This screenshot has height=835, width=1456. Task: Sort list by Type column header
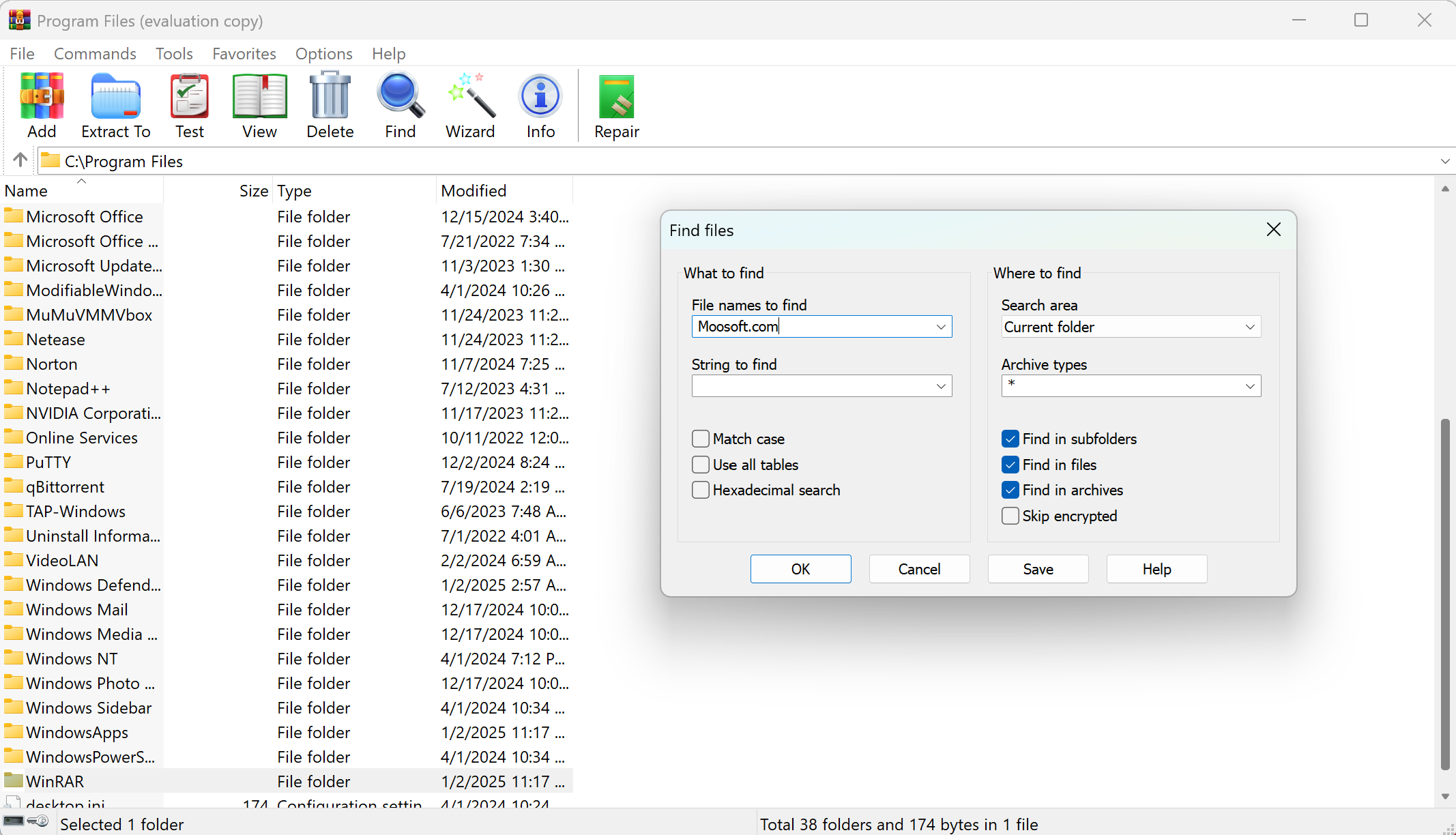tap(354, 190)
